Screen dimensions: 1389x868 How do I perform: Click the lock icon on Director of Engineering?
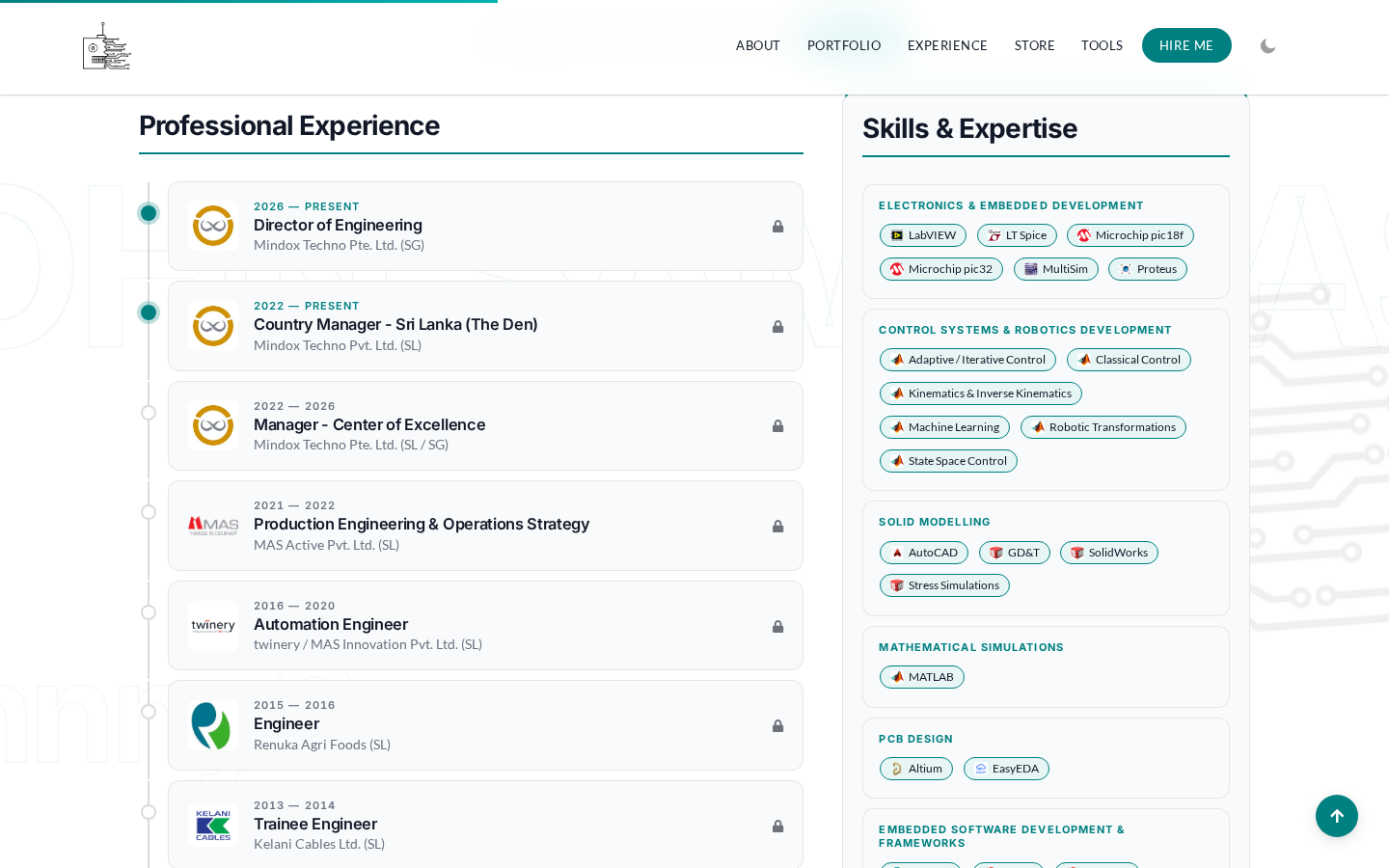coord(777,227)
